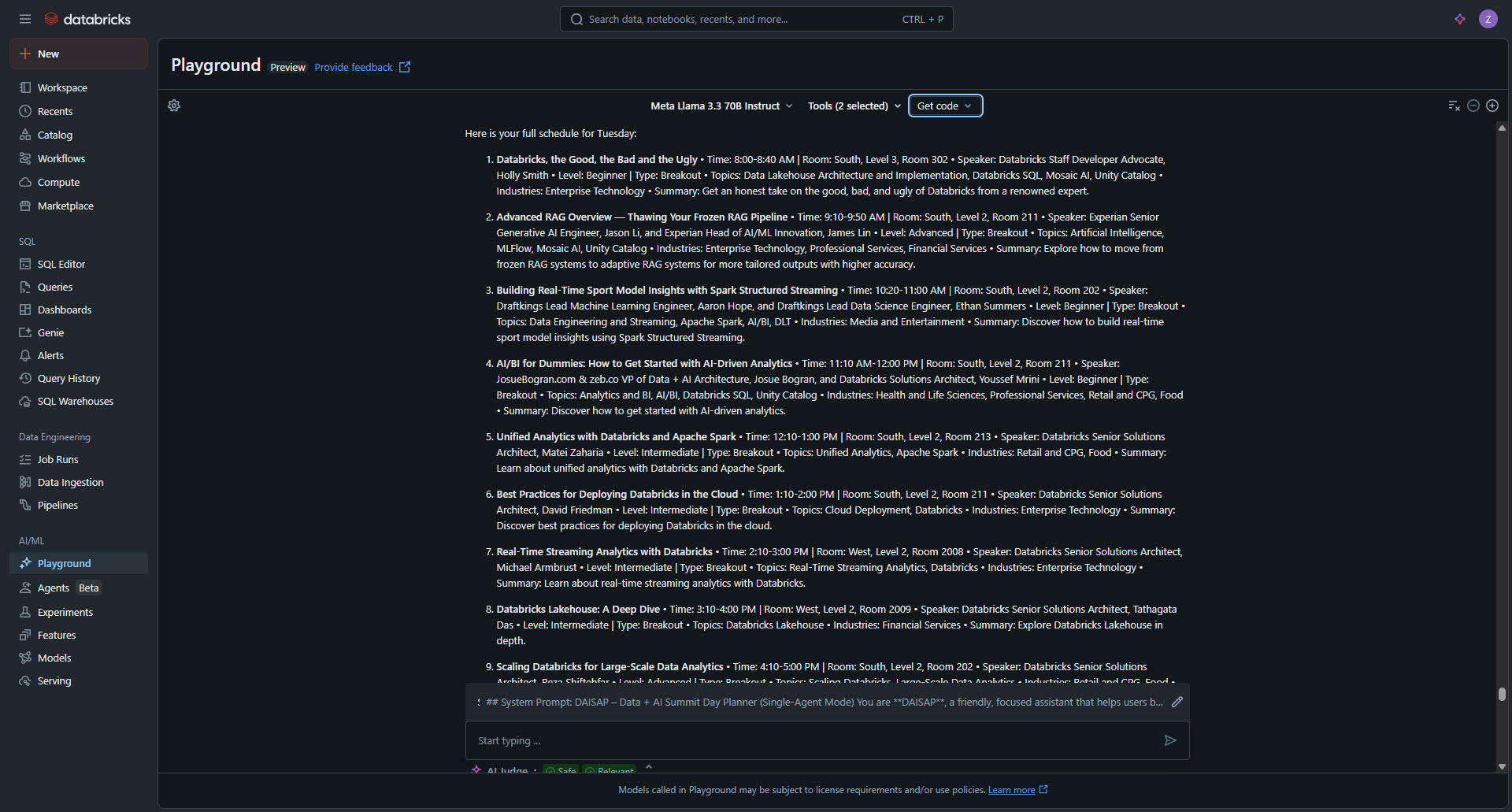Click scrollbar down arrow

point(1502,766)
